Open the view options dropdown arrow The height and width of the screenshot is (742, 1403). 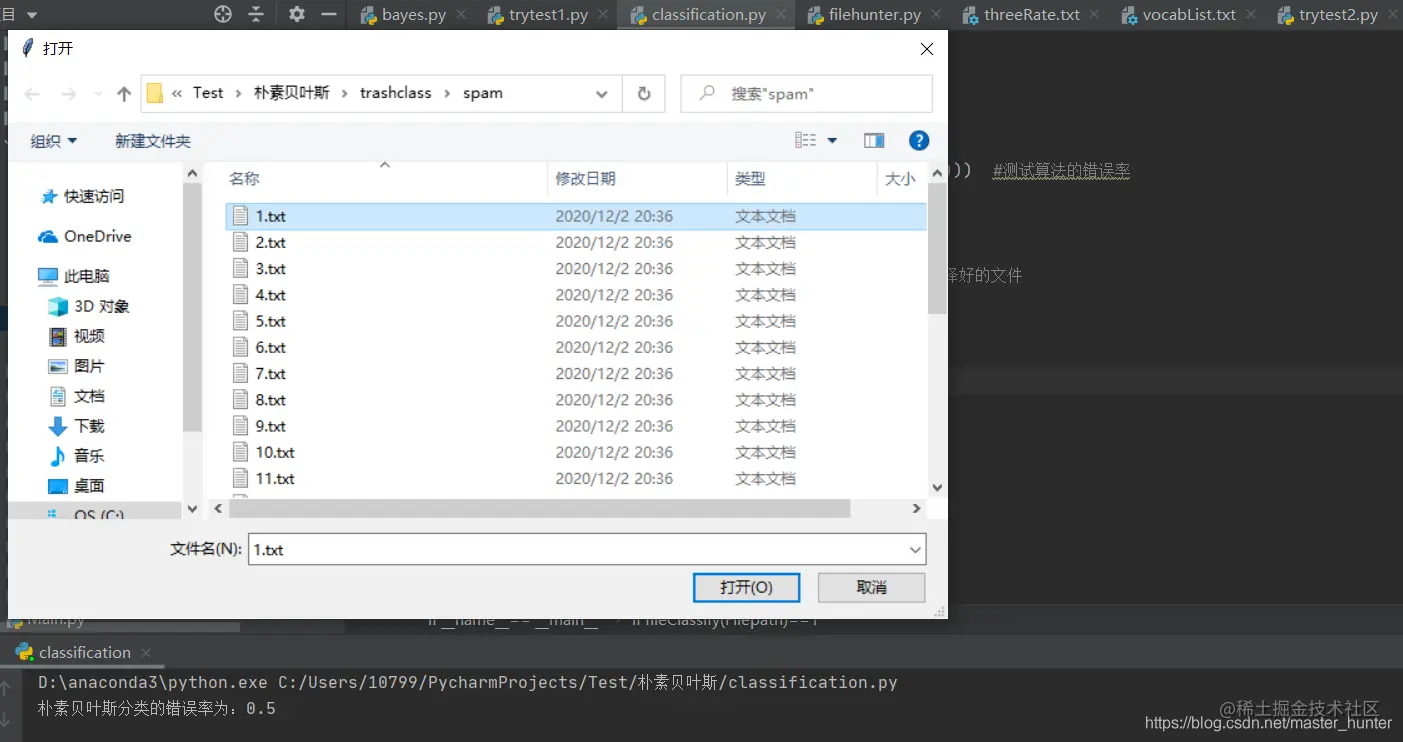pos(831,140)
